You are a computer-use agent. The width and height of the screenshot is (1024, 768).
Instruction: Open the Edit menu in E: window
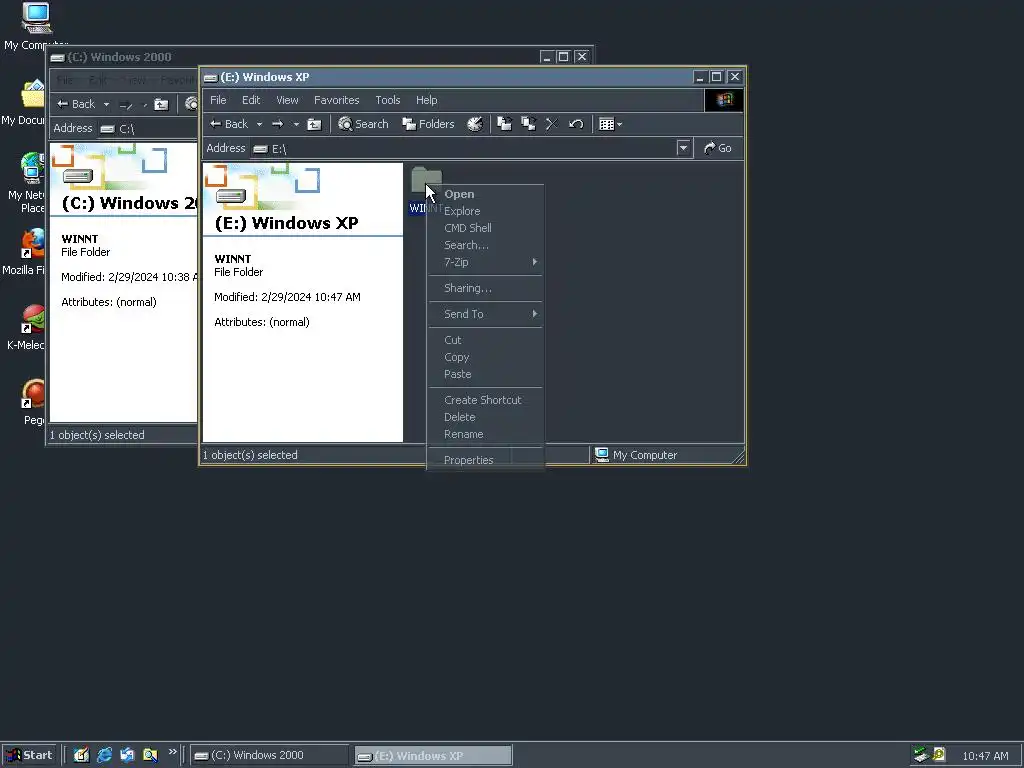pos(251,100)
